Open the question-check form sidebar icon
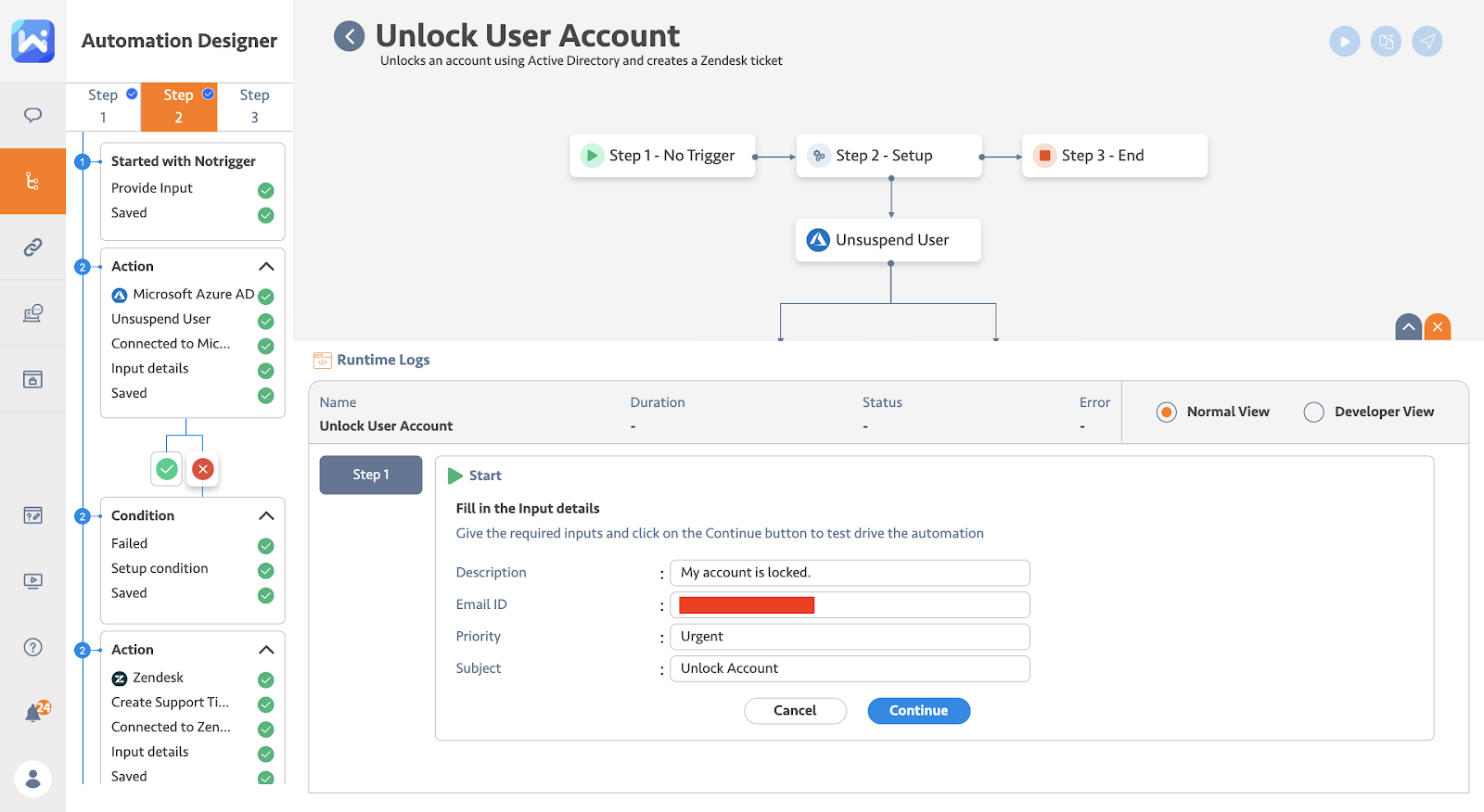The width and height of the screenshot is (1484, 812). [x=32, y=515]
